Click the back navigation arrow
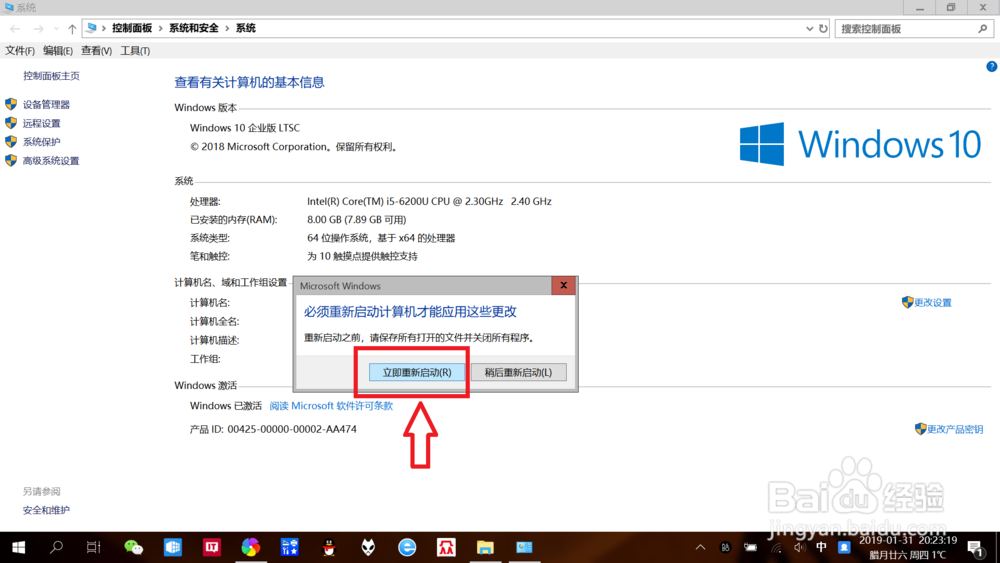Screen dimensions: 1000x563 tap(15, 29)
